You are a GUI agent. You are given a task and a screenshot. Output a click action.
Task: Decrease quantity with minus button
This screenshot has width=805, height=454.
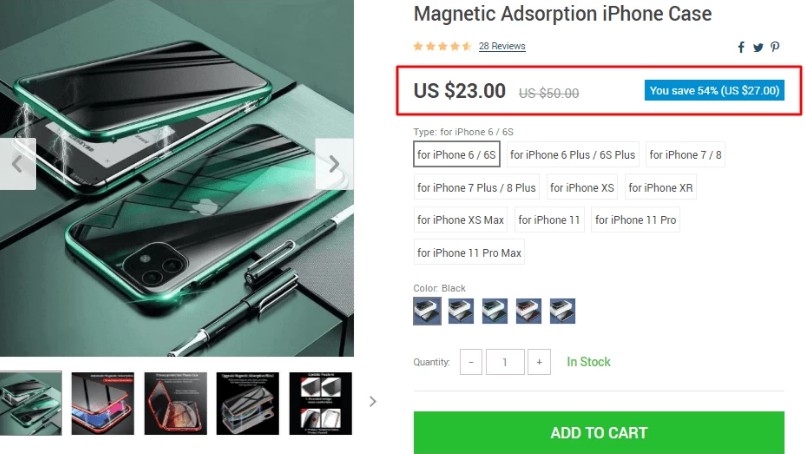471,362
